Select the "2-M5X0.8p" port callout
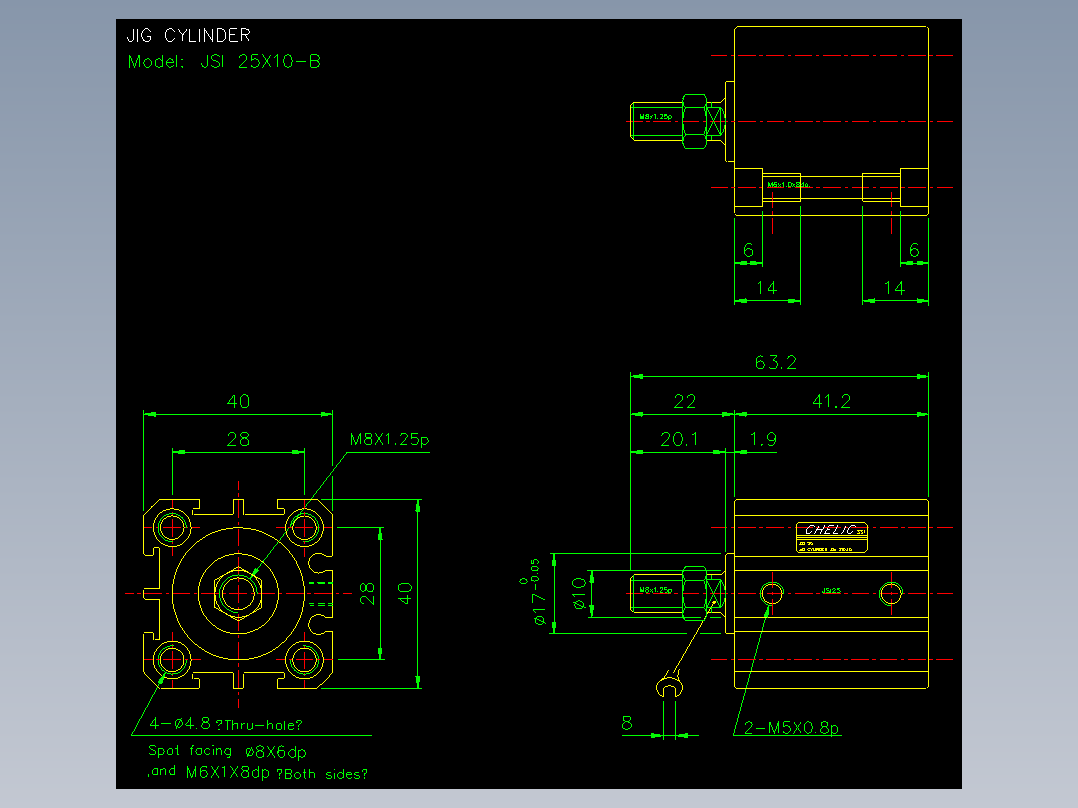Image resolution: width=1078 pixels, height=808 pixels. click(x=792, y=728)
